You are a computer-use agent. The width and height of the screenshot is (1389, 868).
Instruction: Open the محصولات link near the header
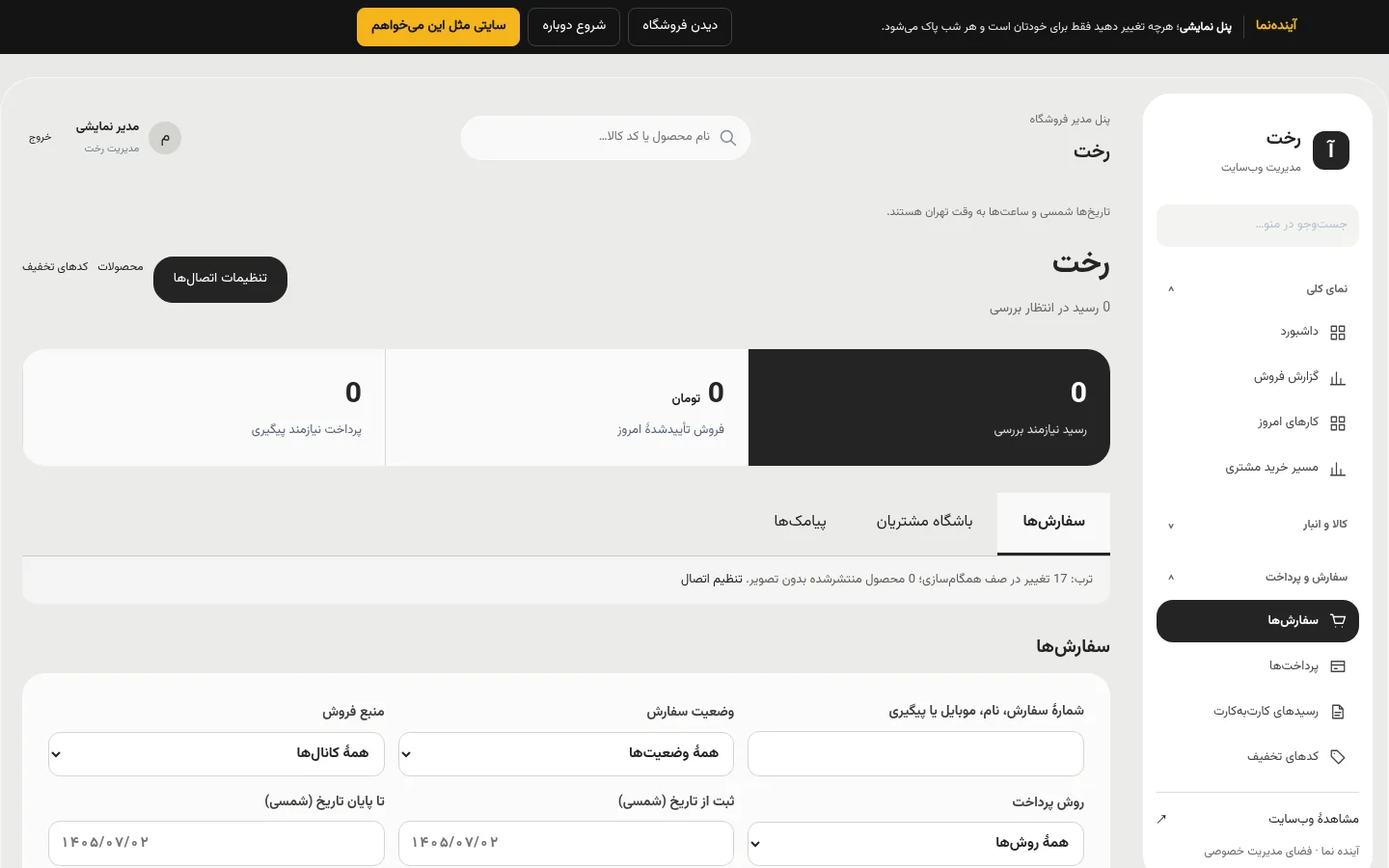pos(121,267)
